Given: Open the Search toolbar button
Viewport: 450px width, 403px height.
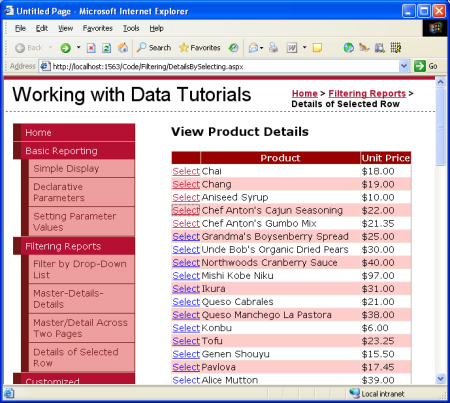Looking at the screenshot, I should tap(154, 48).
